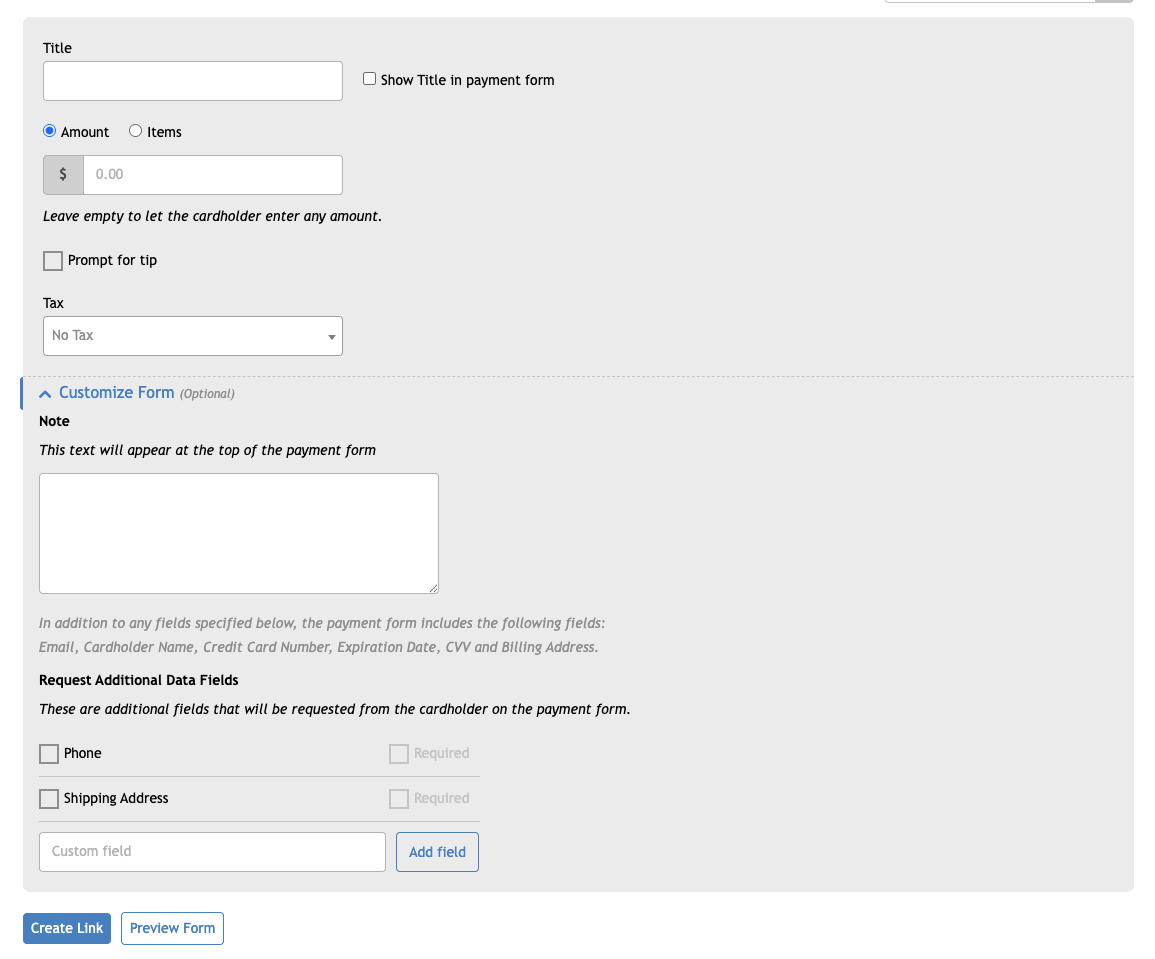
Task: Focus the Title text input
Action: [193, 81]
